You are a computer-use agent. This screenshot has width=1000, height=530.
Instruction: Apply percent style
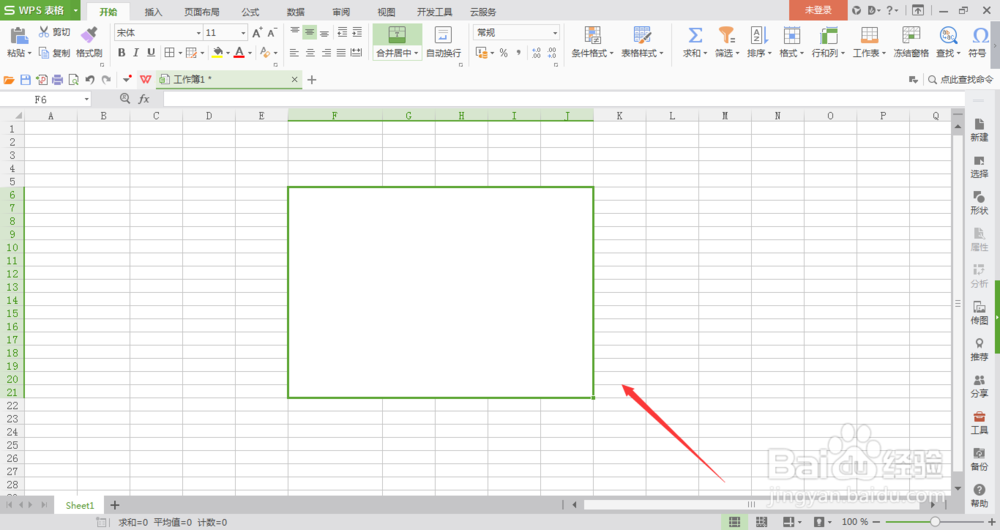(x=504, y=53)
